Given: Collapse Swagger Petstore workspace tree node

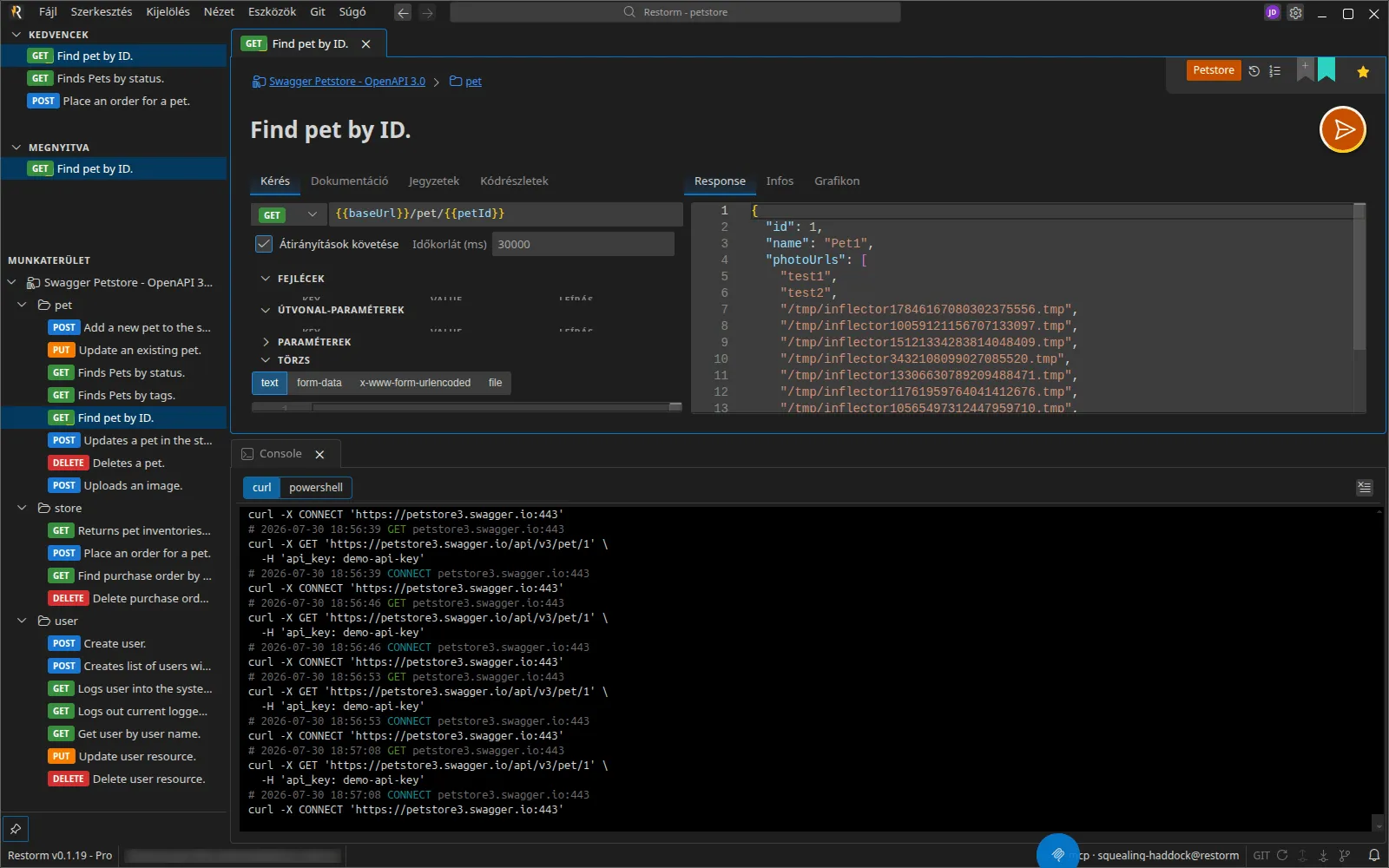Looking at the screenshot, I should (12, 283).
